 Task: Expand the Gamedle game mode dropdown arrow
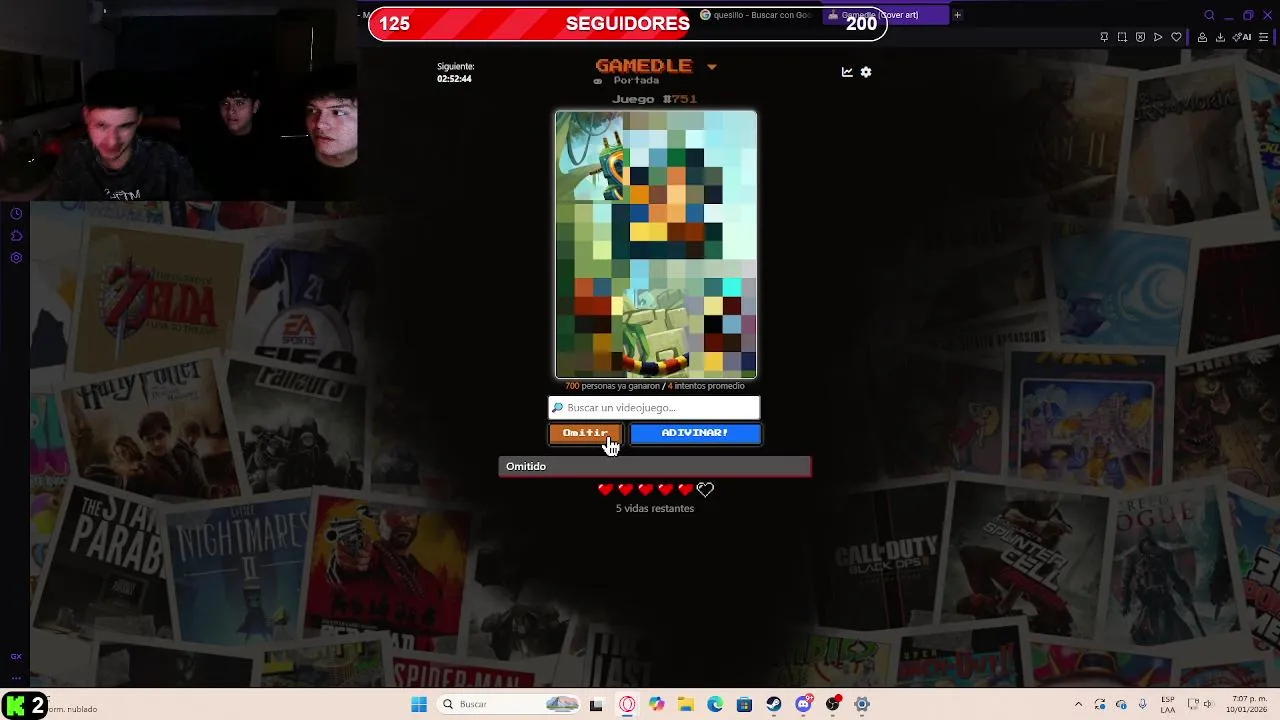(712, 67)
